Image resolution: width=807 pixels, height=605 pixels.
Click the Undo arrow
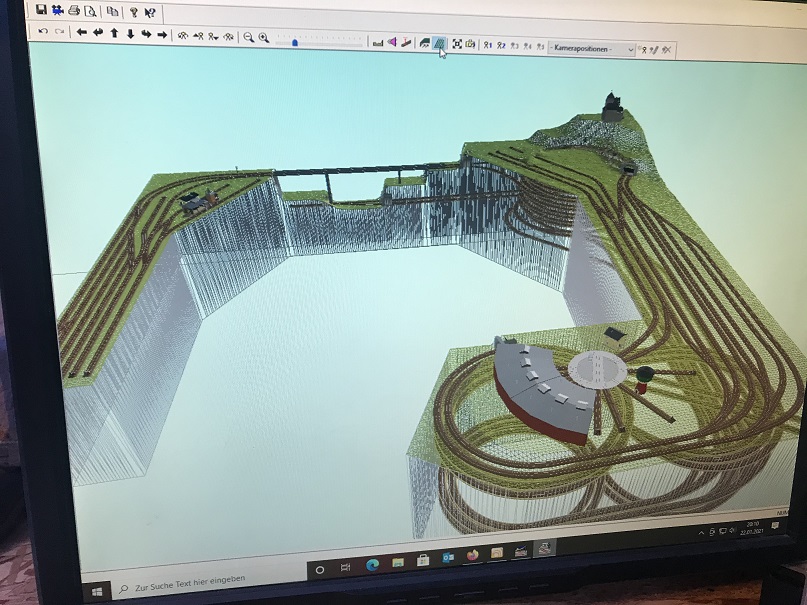click(43, 31)
